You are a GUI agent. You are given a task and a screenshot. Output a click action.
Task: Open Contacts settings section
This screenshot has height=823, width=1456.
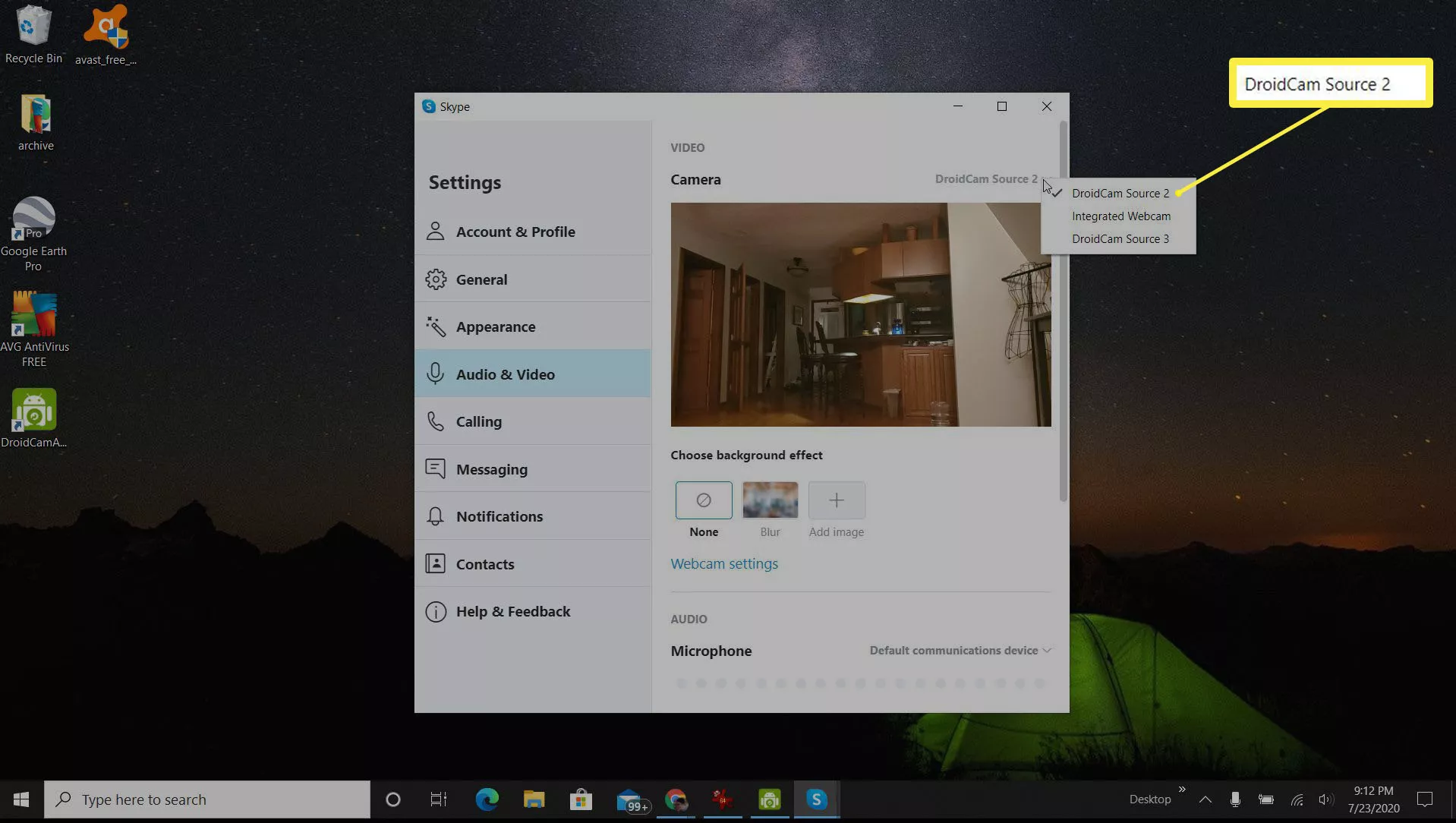[532, 564]
